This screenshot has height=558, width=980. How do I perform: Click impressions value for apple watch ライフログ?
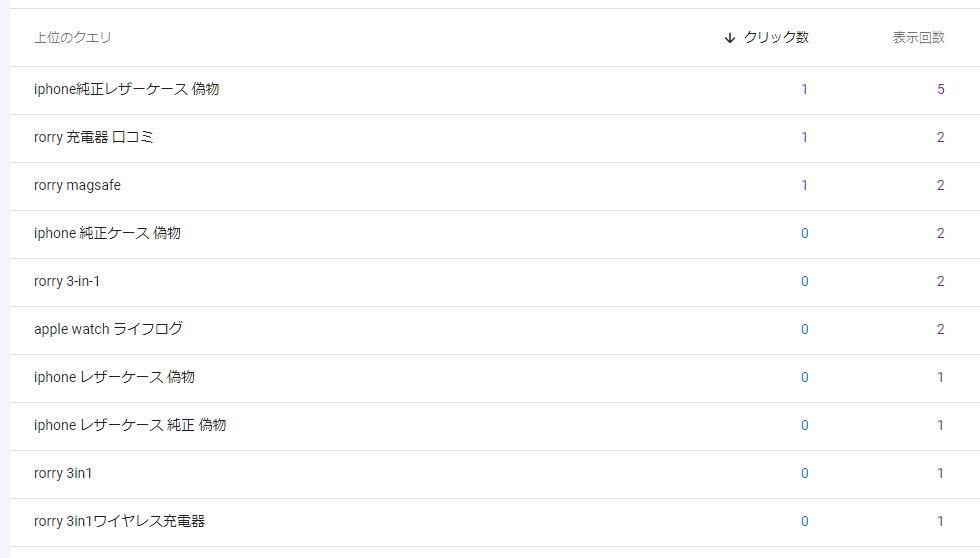(940, 329)
